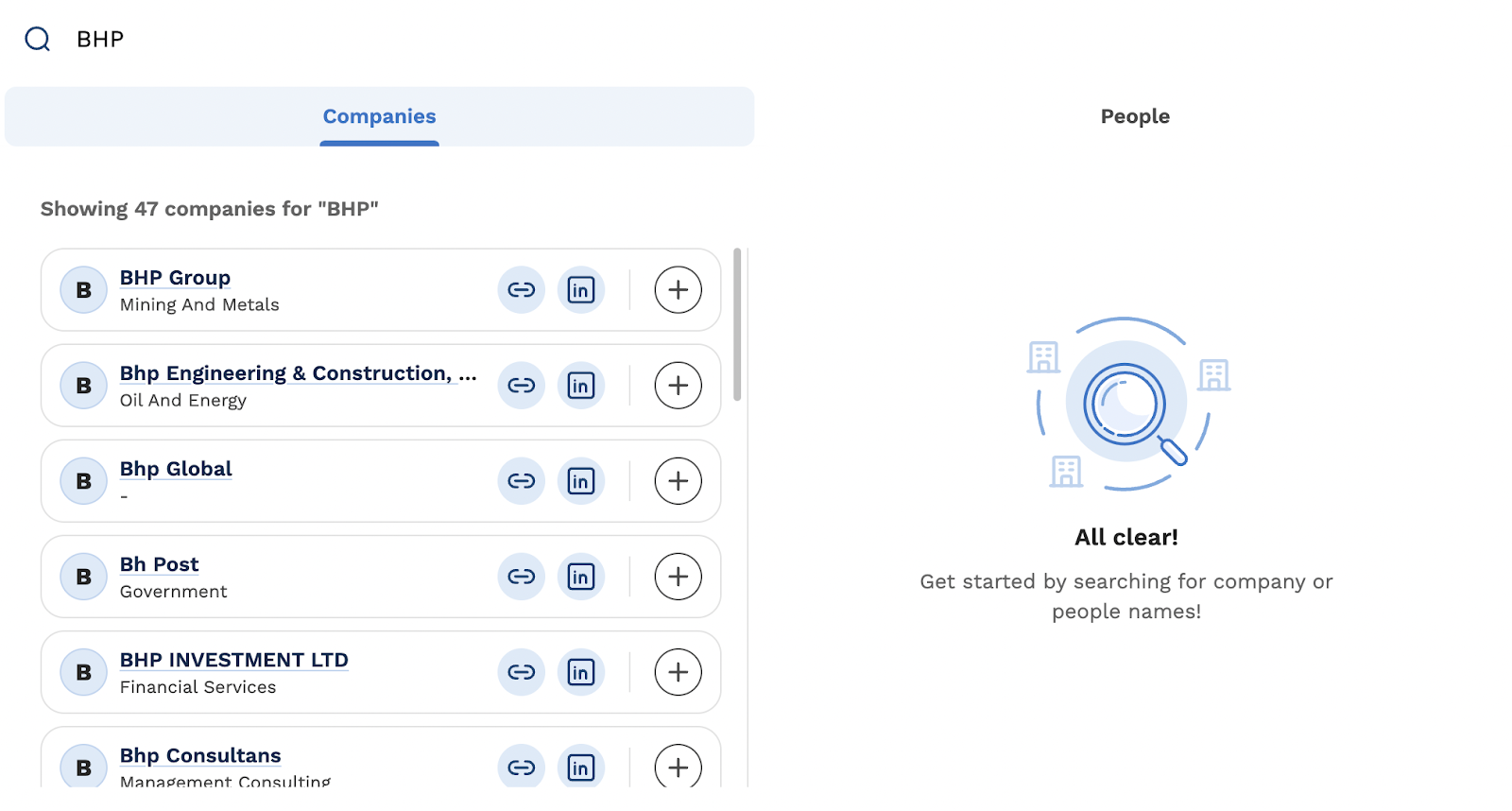
Task: Click the company list scrollbar
Action: coord(737,324)
